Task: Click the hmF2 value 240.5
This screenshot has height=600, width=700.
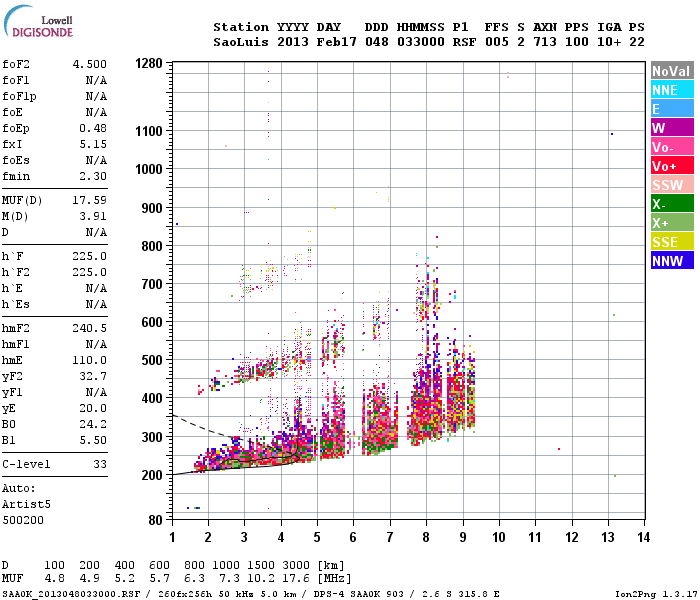Action: coord(90,329)
